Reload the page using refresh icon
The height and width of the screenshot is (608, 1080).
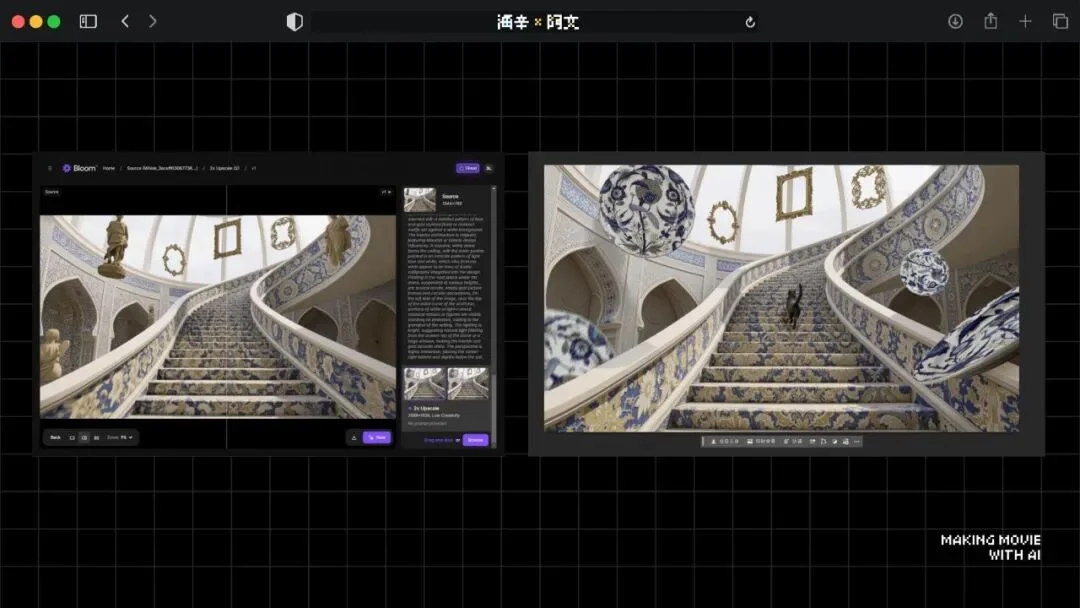[750, 22]
